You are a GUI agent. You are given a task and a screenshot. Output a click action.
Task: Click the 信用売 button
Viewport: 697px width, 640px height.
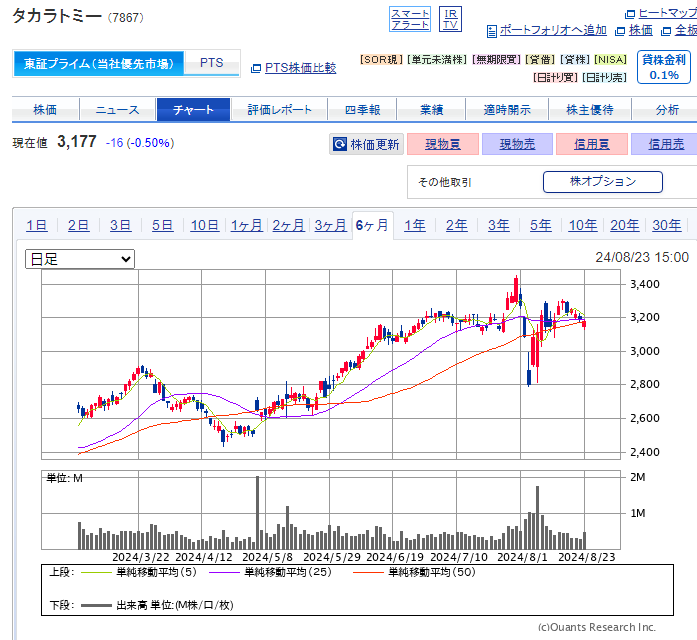(x=665, y=144)
